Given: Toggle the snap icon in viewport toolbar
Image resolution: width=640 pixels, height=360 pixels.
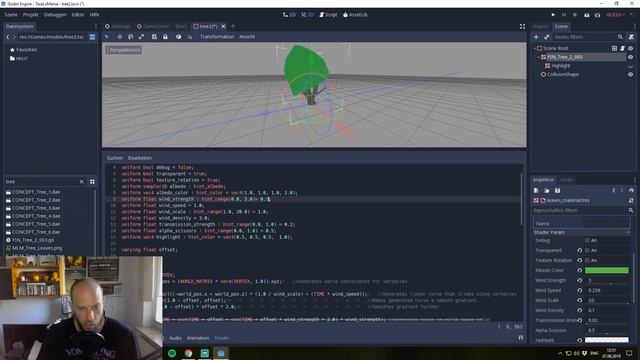Looking at the screenshot, I should [x=190, y=37].
